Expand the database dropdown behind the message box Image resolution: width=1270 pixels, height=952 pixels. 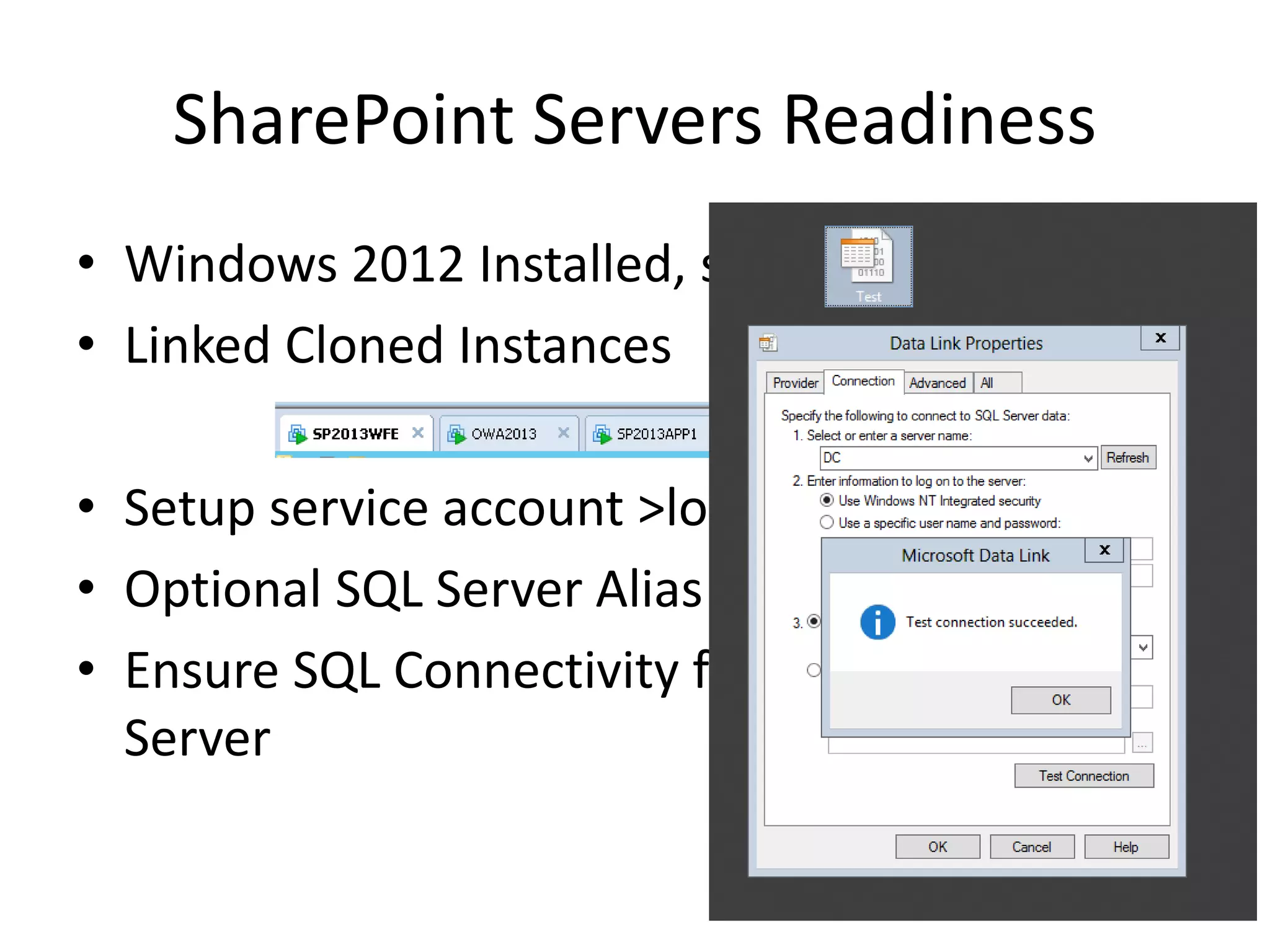(x=1143, y=648)
